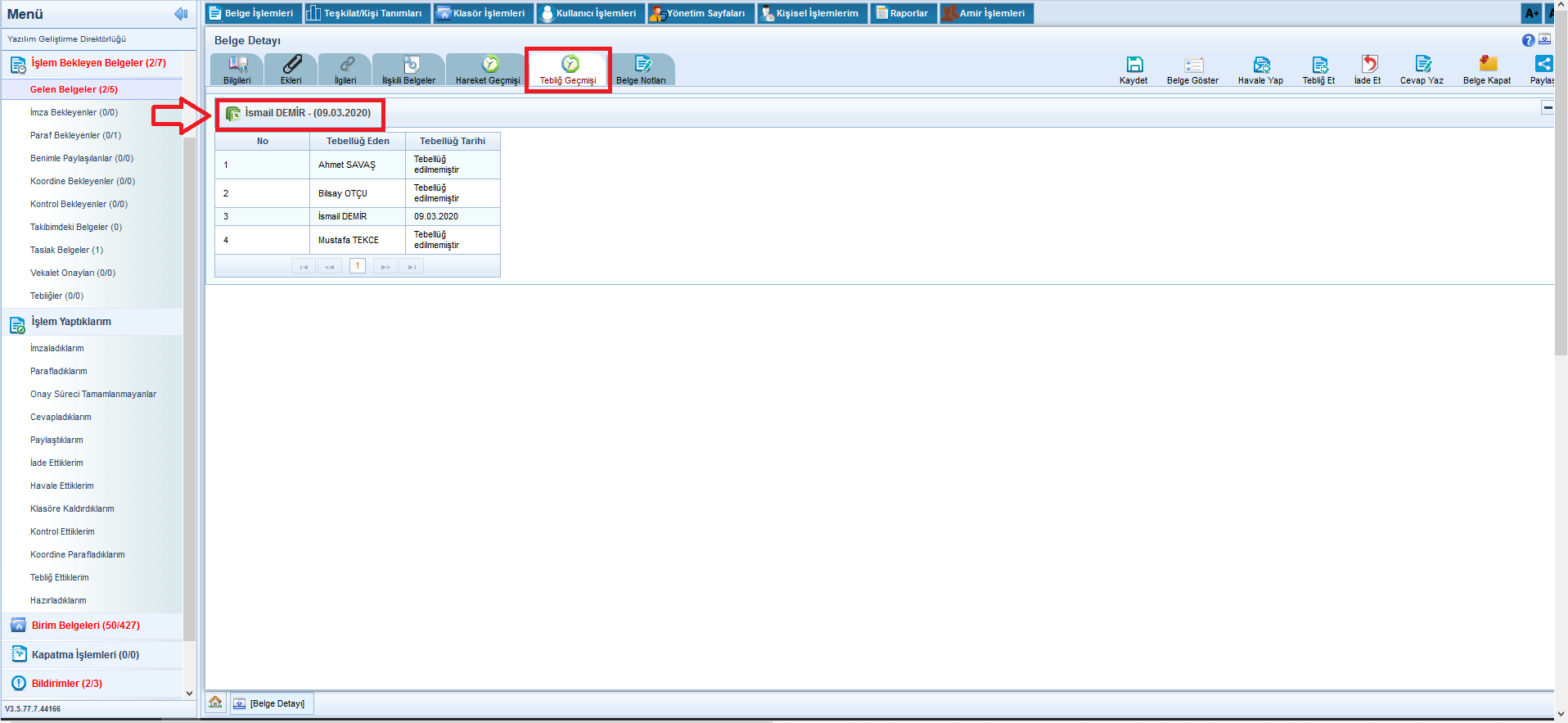Select Gelen Belgeler in sidebar
Viewport: 1568px width, 723px height.
74,89
